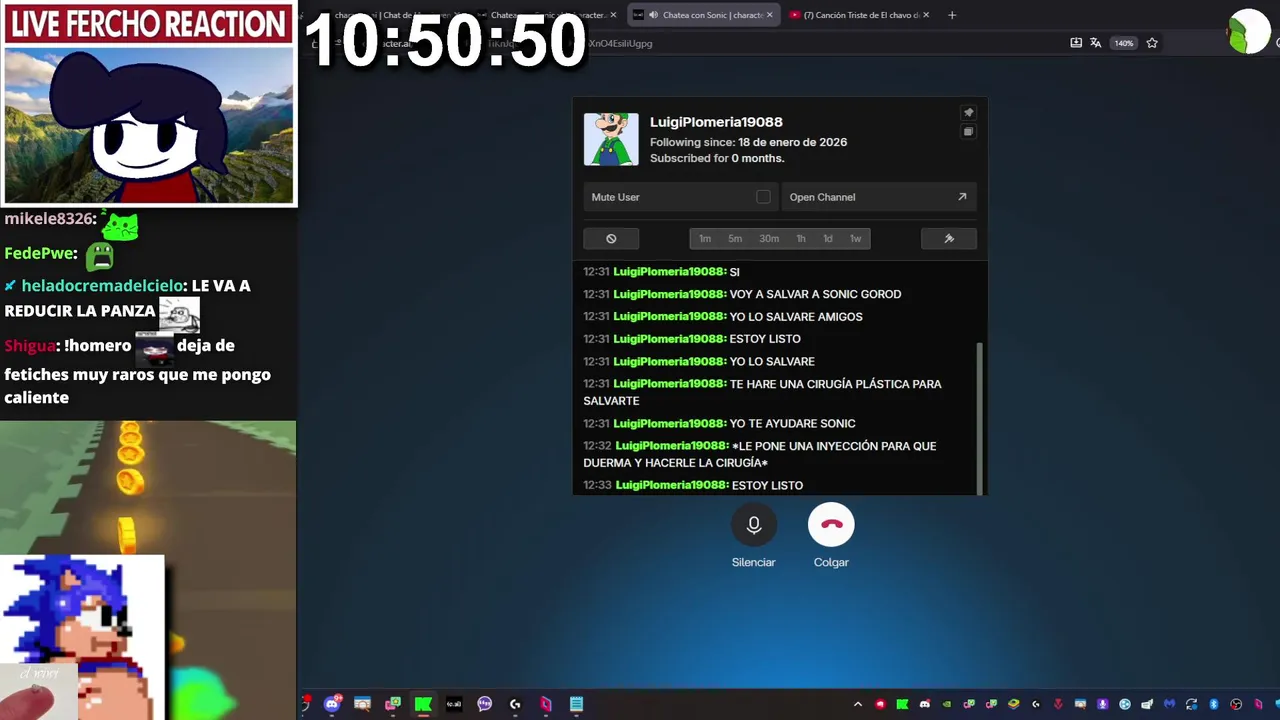Click mikele8326 username in chat overlay
Viewport: 1280px width, 720px height.
pyautogui.click(x=50, y=219)
